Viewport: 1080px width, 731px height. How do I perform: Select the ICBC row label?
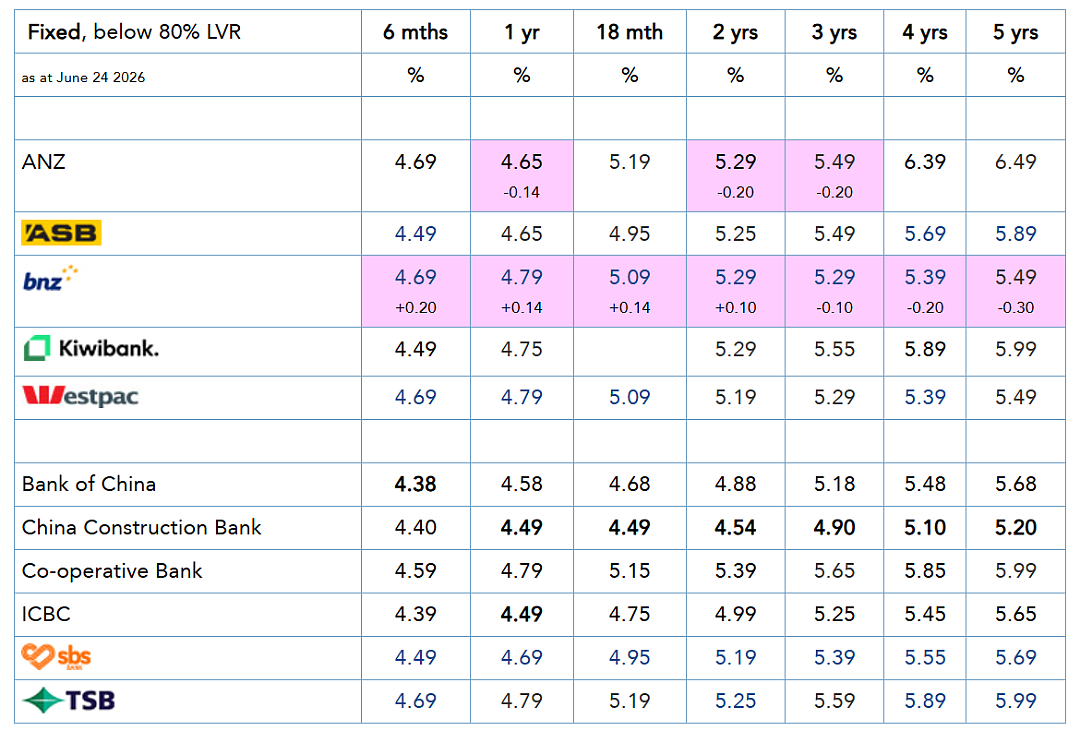click(x=45, y=614)
